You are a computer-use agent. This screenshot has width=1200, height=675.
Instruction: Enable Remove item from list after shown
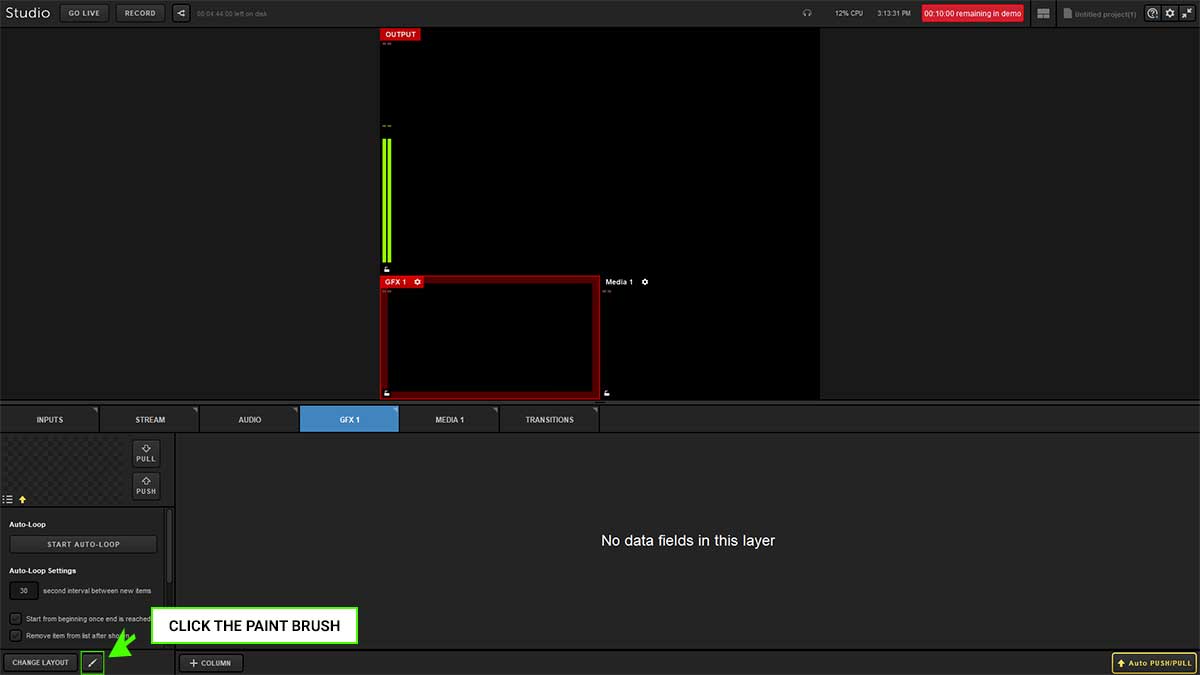15,635
